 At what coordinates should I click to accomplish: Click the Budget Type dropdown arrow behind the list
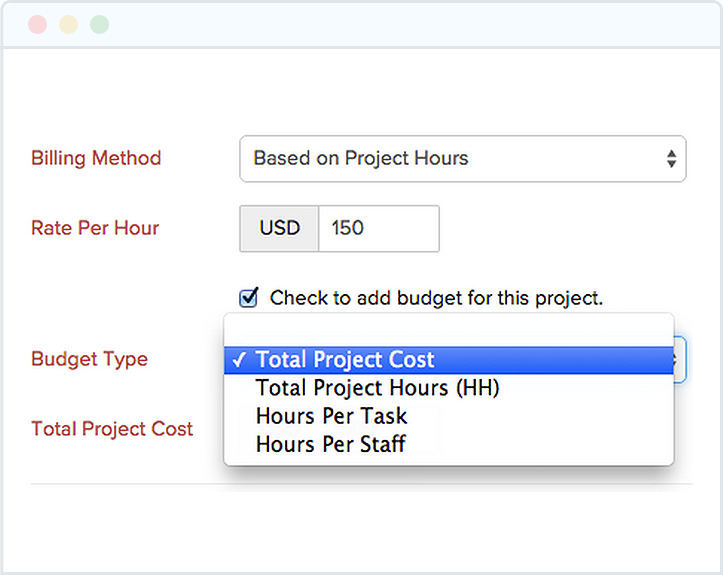coord(680,359)
